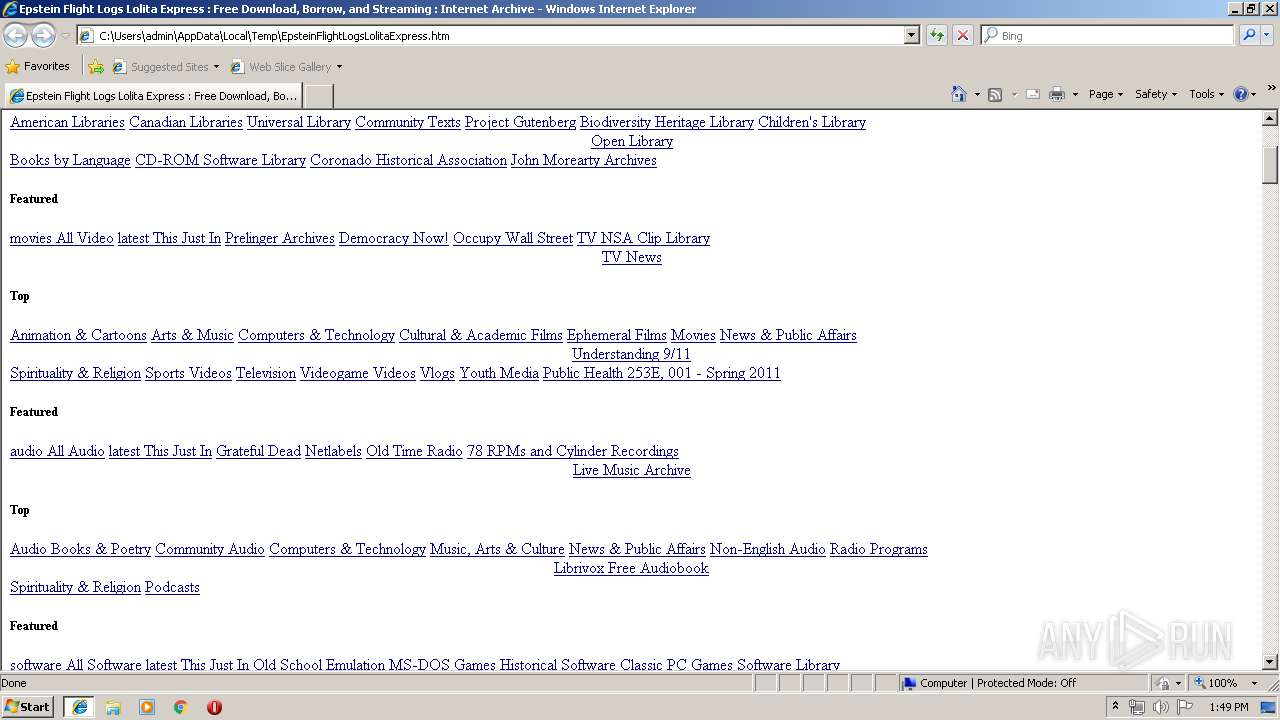Image resolution: width=1280 pixels, height=720 pixels.
Task: Click the red Opera icon in taskbar
Action: tap(214, 707)
